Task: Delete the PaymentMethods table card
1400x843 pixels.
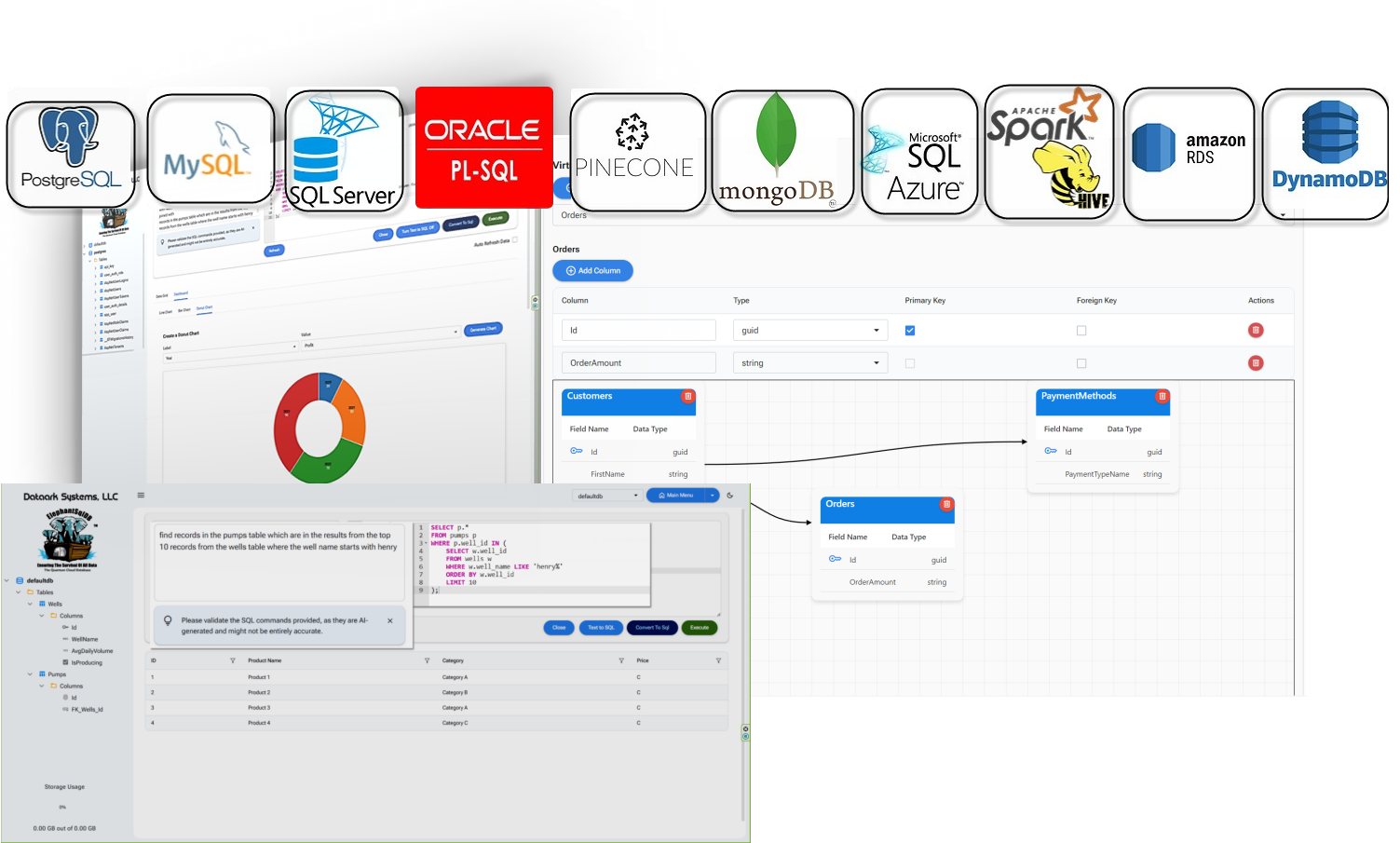Action: tap(1162, 397)
